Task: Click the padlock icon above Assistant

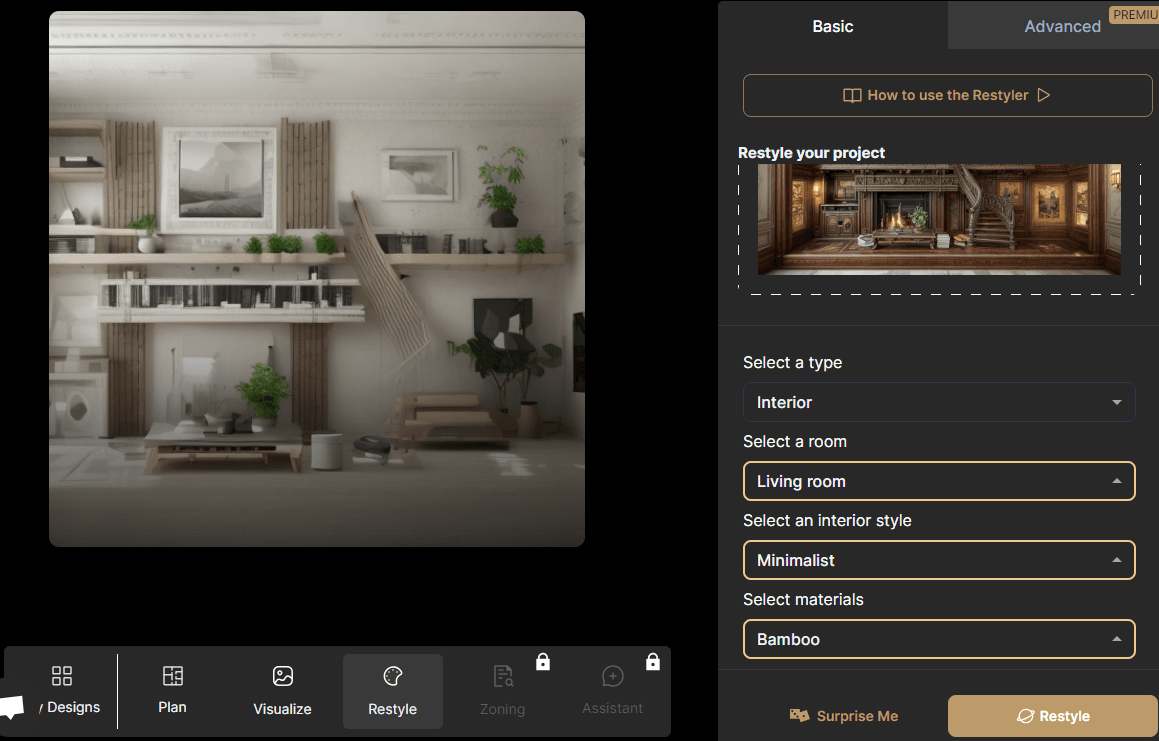Action: coord(653,661)
